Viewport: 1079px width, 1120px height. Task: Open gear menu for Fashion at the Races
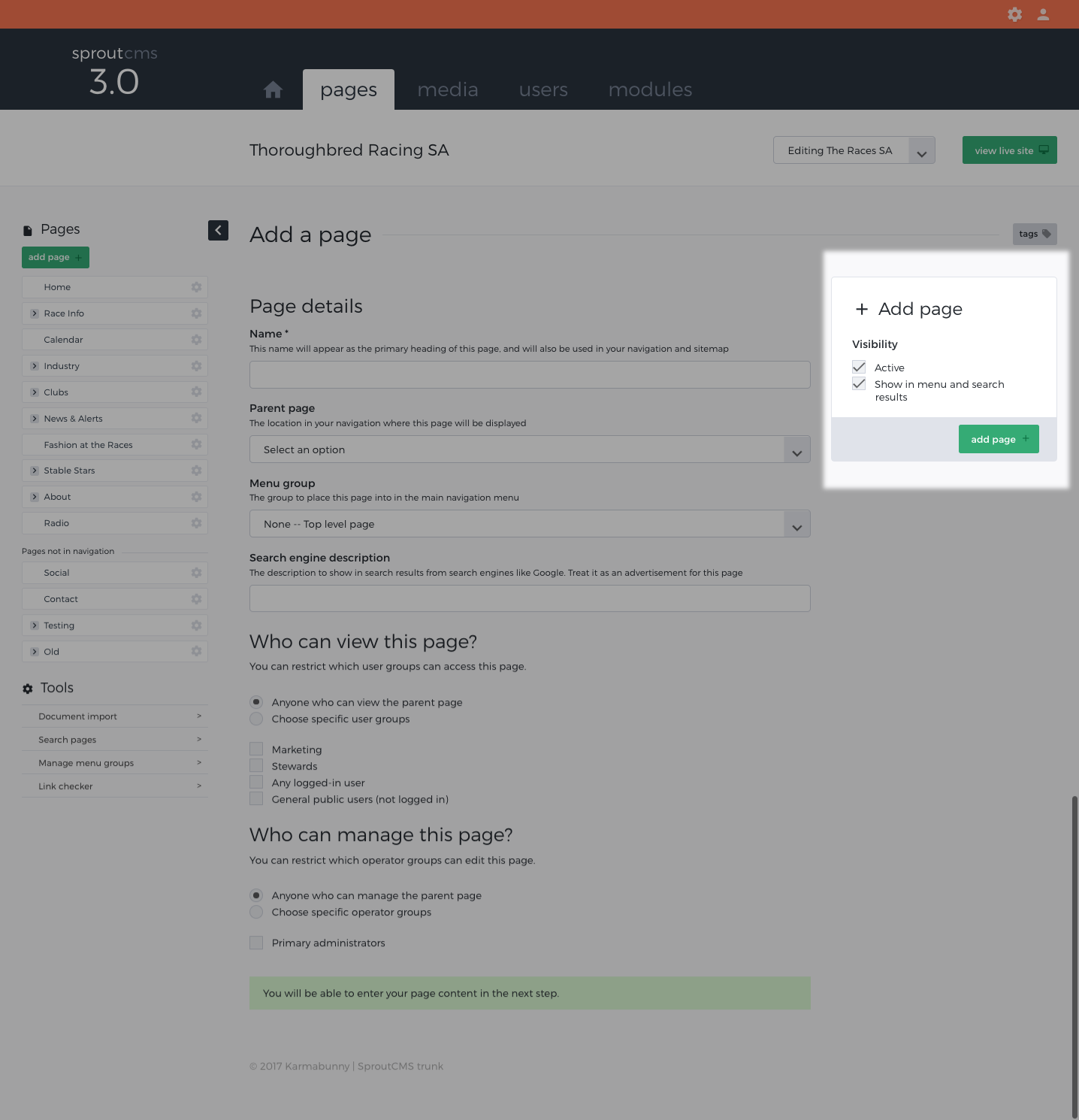(196, 444)
